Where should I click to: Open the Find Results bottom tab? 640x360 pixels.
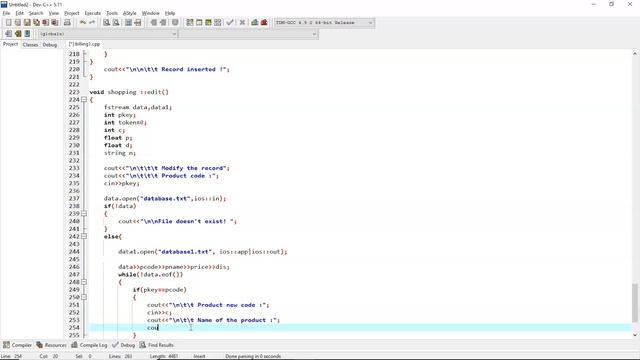coord(157,345)
